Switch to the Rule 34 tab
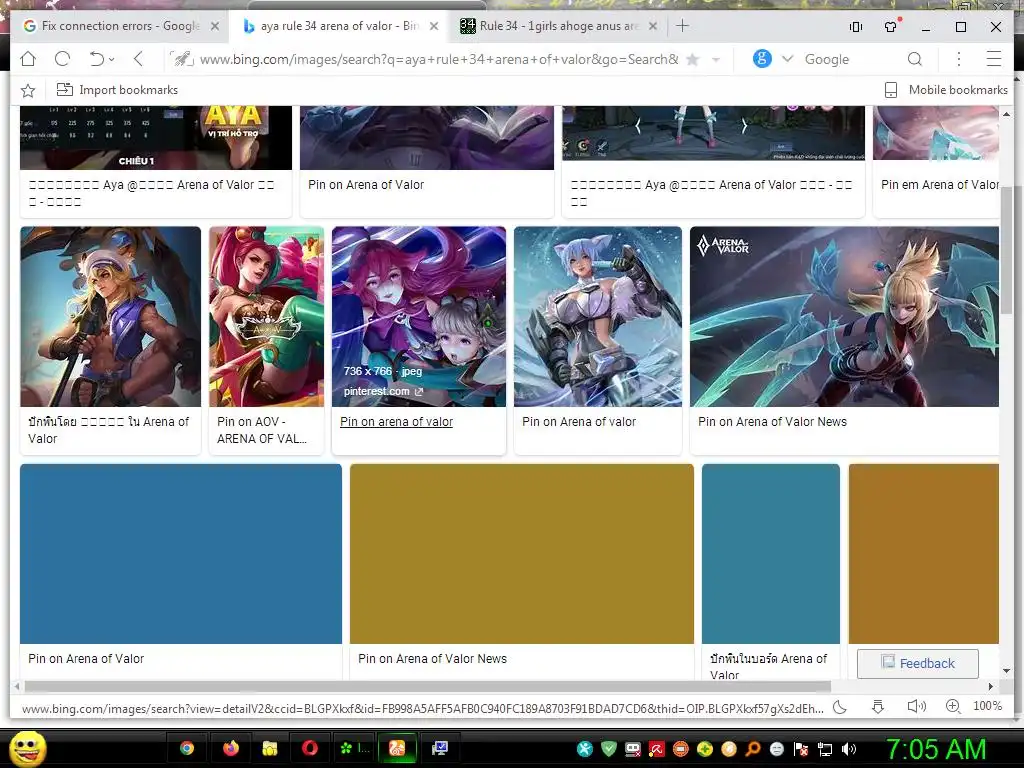The height and width of the screenshot is (768, 1024). [x=551, y=26]
